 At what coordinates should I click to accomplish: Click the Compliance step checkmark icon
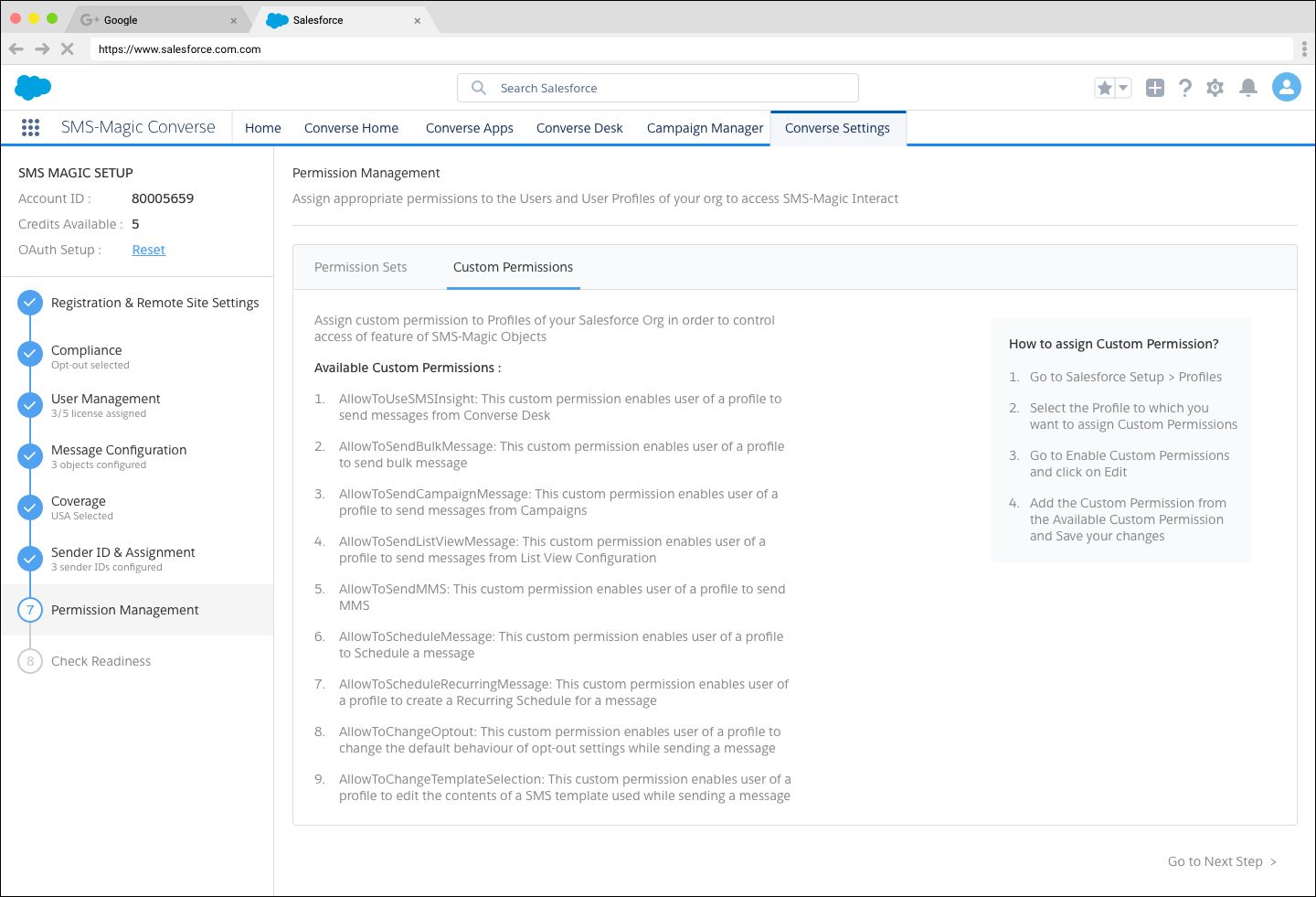click(30, 354)
